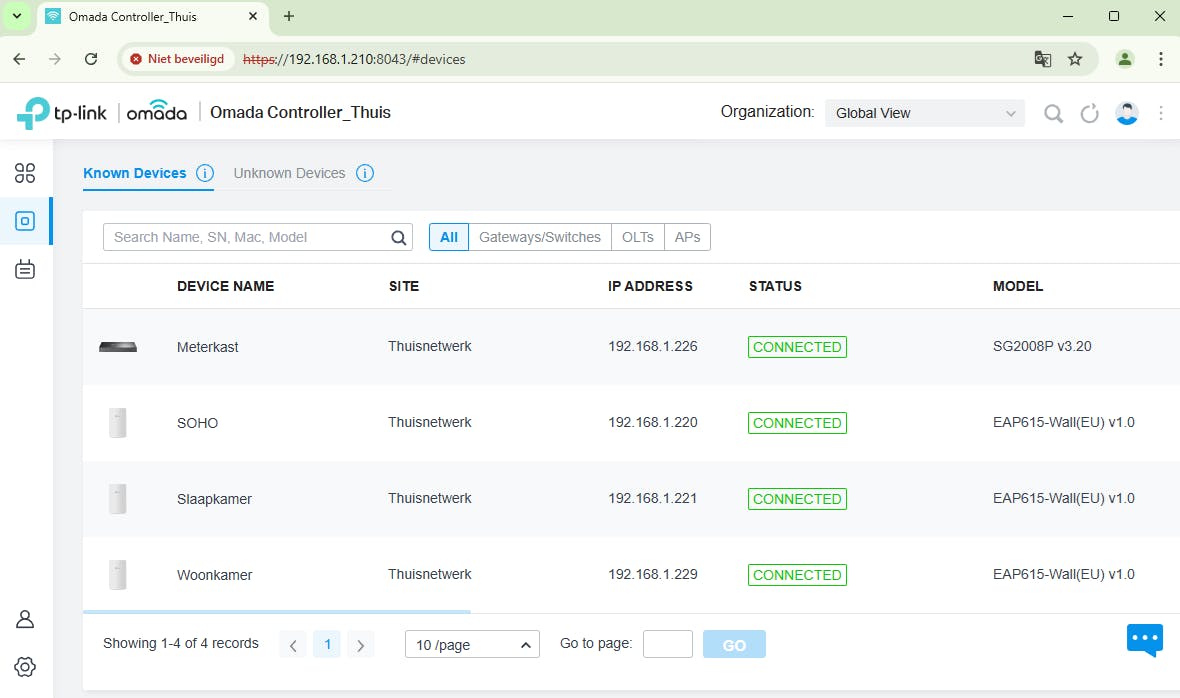Screen dimensions: 1180x698
Task: Switch to the Unknown Devices tab
Action: coord(289,173)
